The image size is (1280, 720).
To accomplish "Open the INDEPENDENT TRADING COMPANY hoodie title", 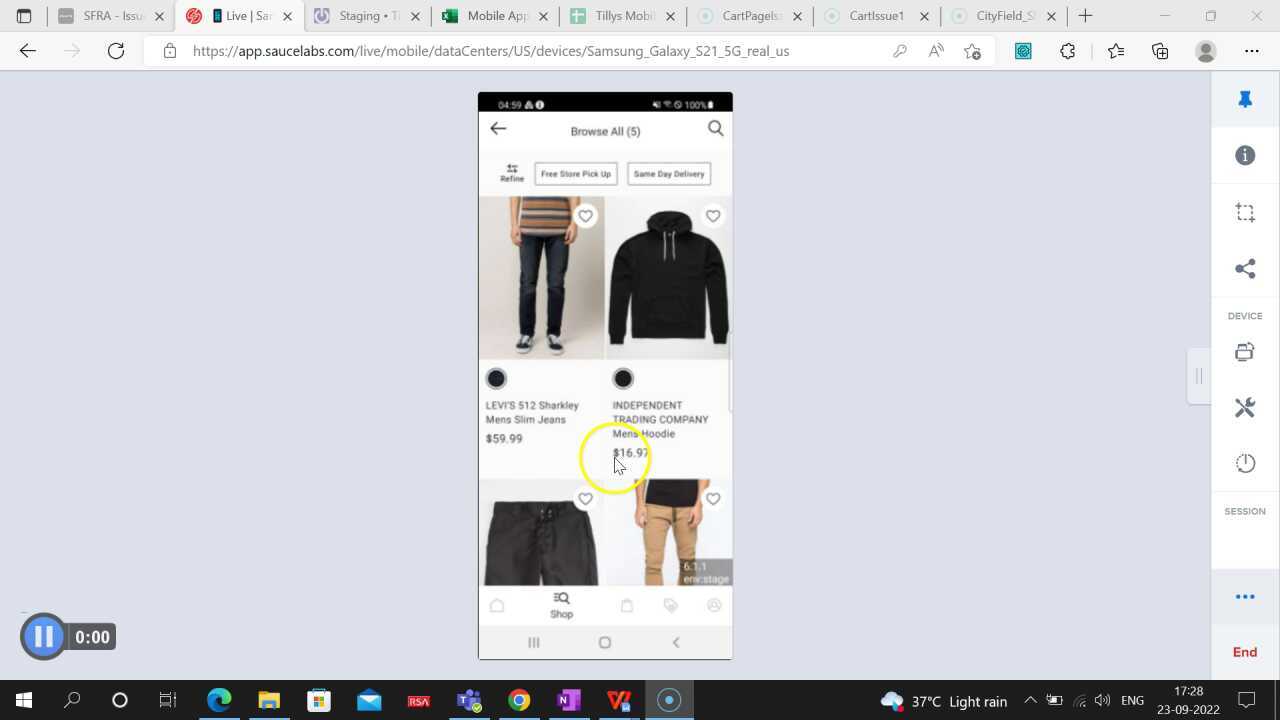I will coord(660,420).
